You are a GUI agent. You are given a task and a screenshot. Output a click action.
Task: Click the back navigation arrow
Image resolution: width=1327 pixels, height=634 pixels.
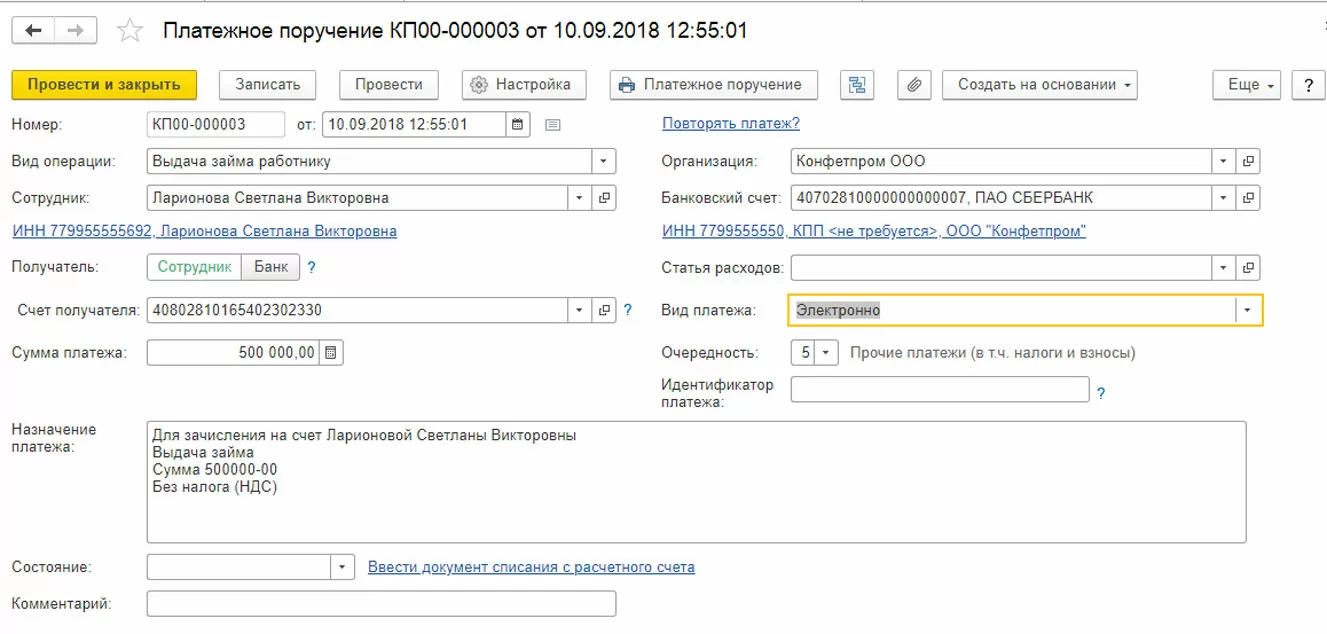pos(34,31)
